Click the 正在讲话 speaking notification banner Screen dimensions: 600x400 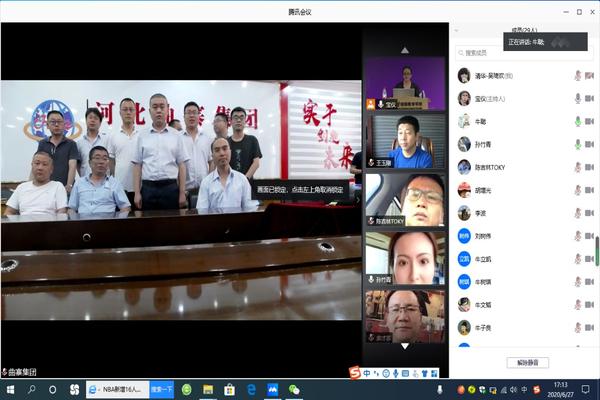click(545, 42)
